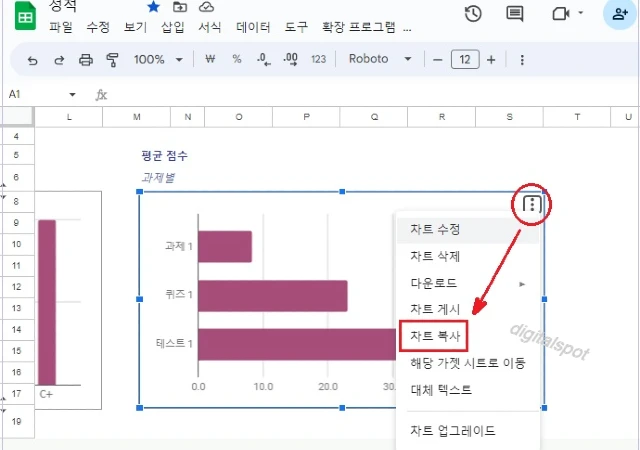Open version history clock icon
The width and height of the screenshot is (640, 450).
coord(473,14)
